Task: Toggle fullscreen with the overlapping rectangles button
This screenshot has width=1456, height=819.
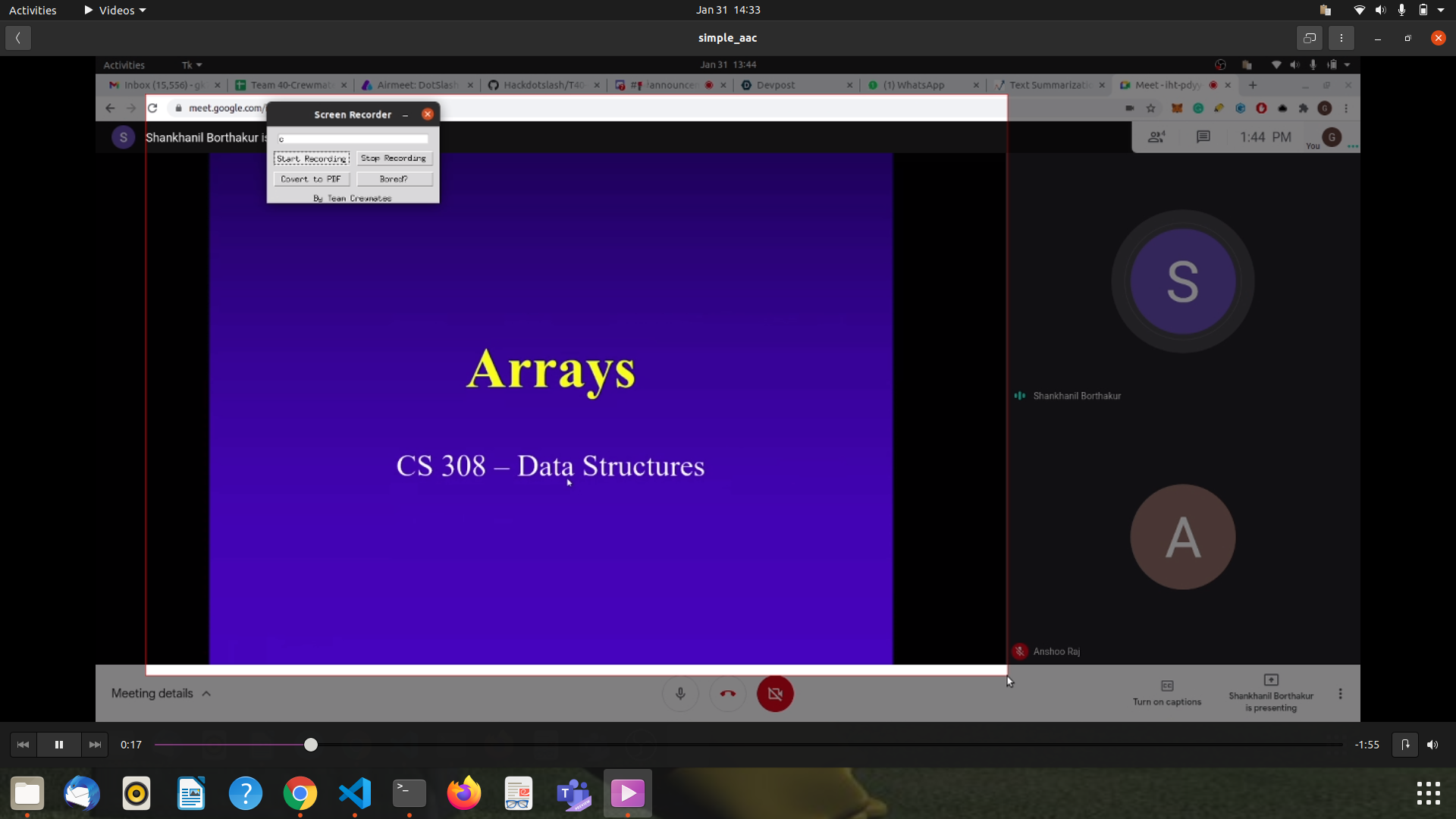Action: [1310, 38]
